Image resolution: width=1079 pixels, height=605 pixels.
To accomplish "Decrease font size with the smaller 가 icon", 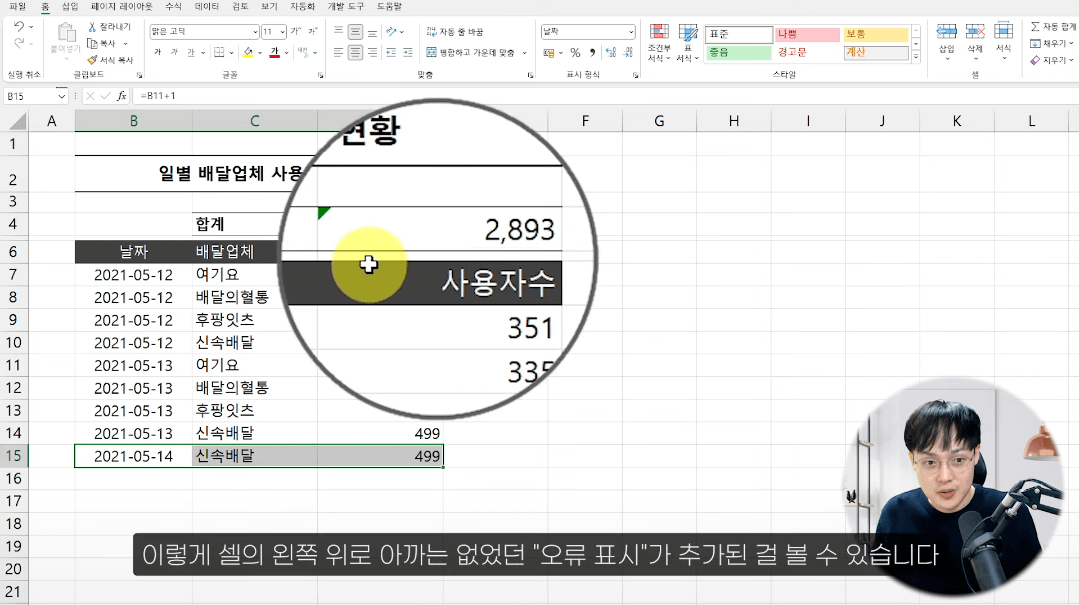I will coord(312,31).
